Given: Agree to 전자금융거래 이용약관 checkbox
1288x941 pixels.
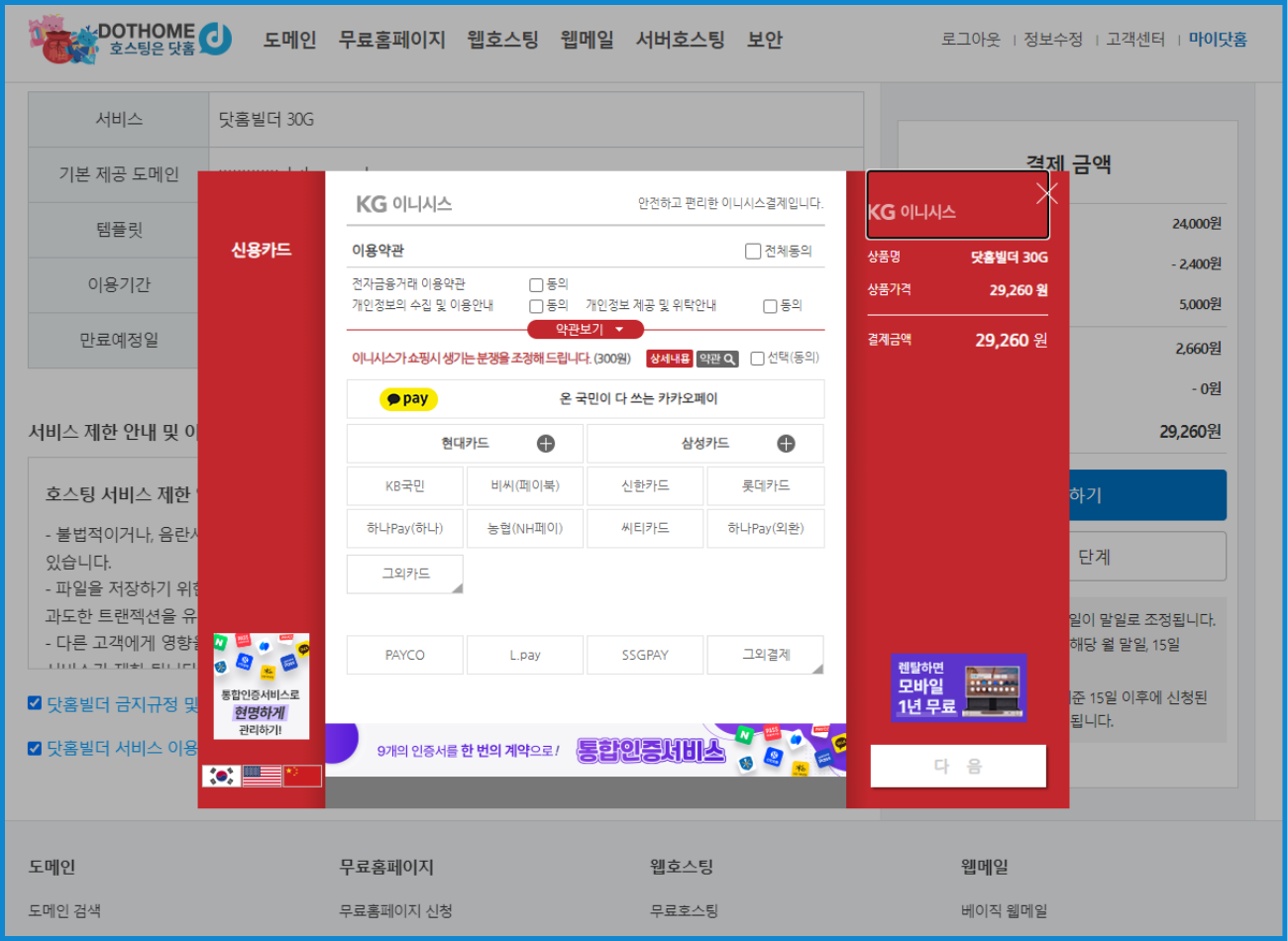Looking at the screenshot, I should tap(536, 285).
